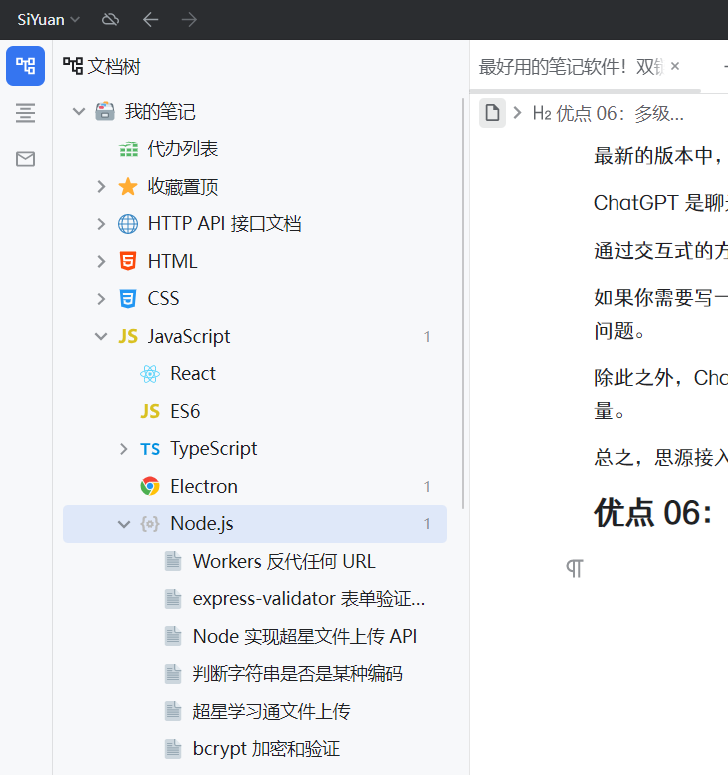Viewport: 728px width, 775px height.
Task: Click the React atom icon
Action: 150,374
